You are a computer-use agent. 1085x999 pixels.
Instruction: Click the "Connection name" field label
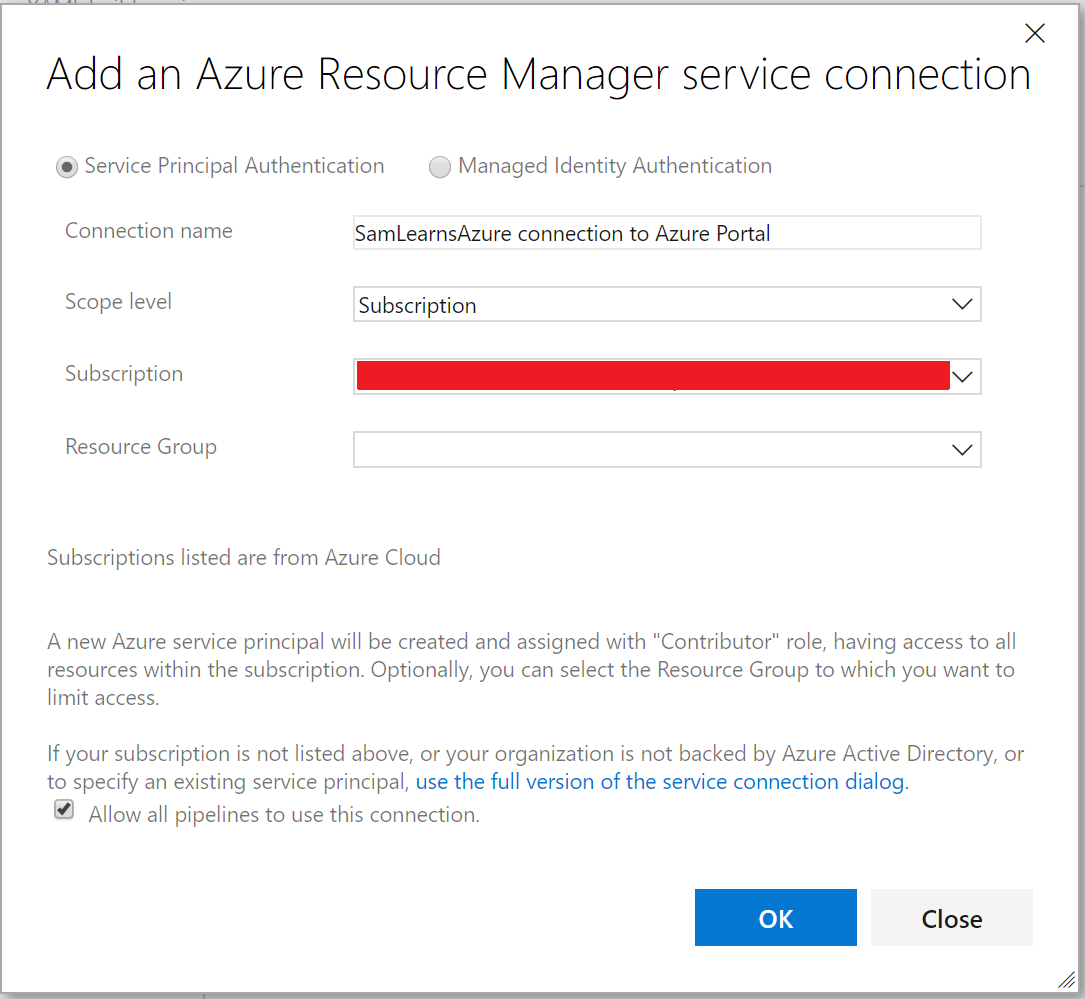point(149,231)
